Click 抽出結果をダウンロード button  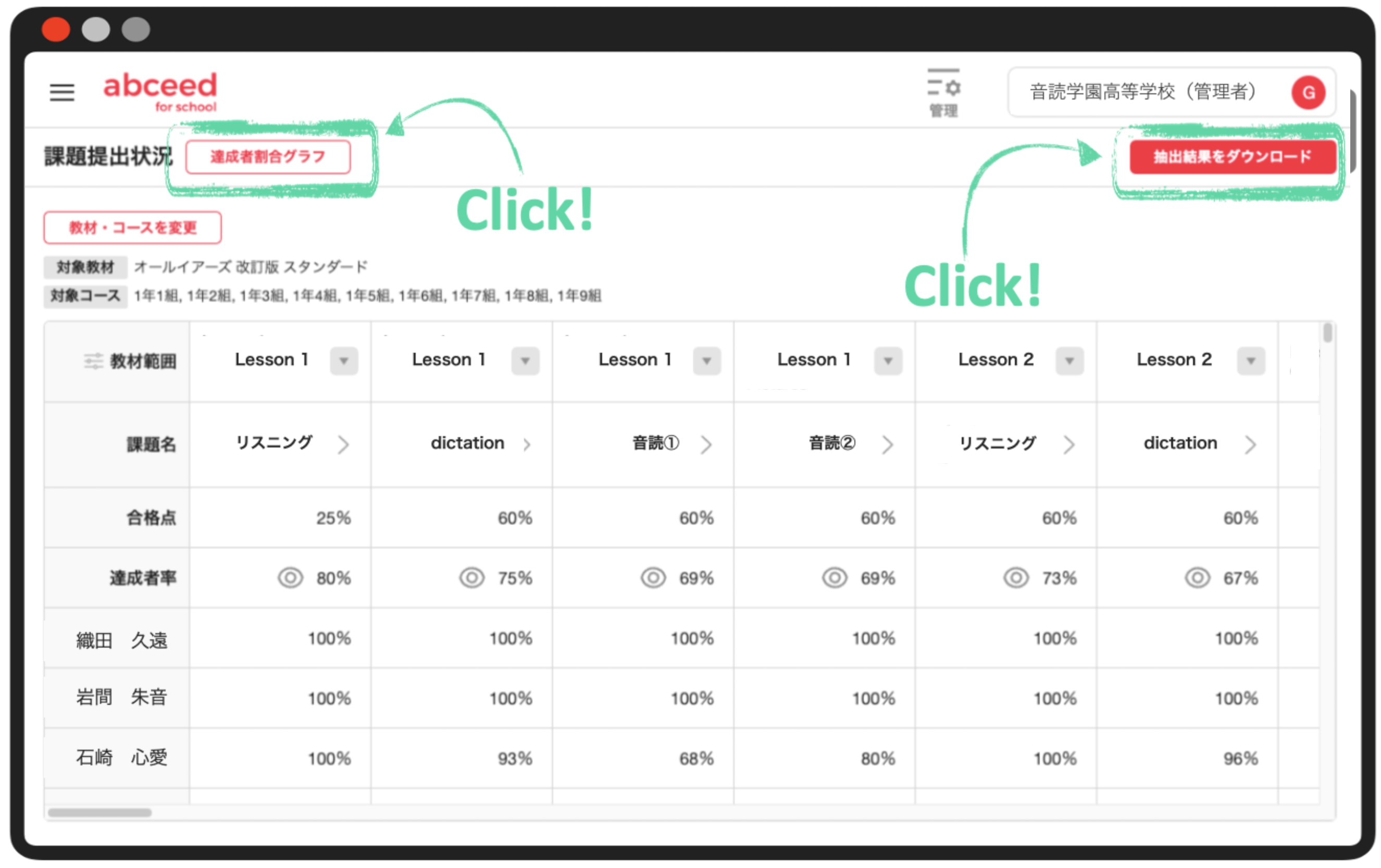(x=1232, y=157)
